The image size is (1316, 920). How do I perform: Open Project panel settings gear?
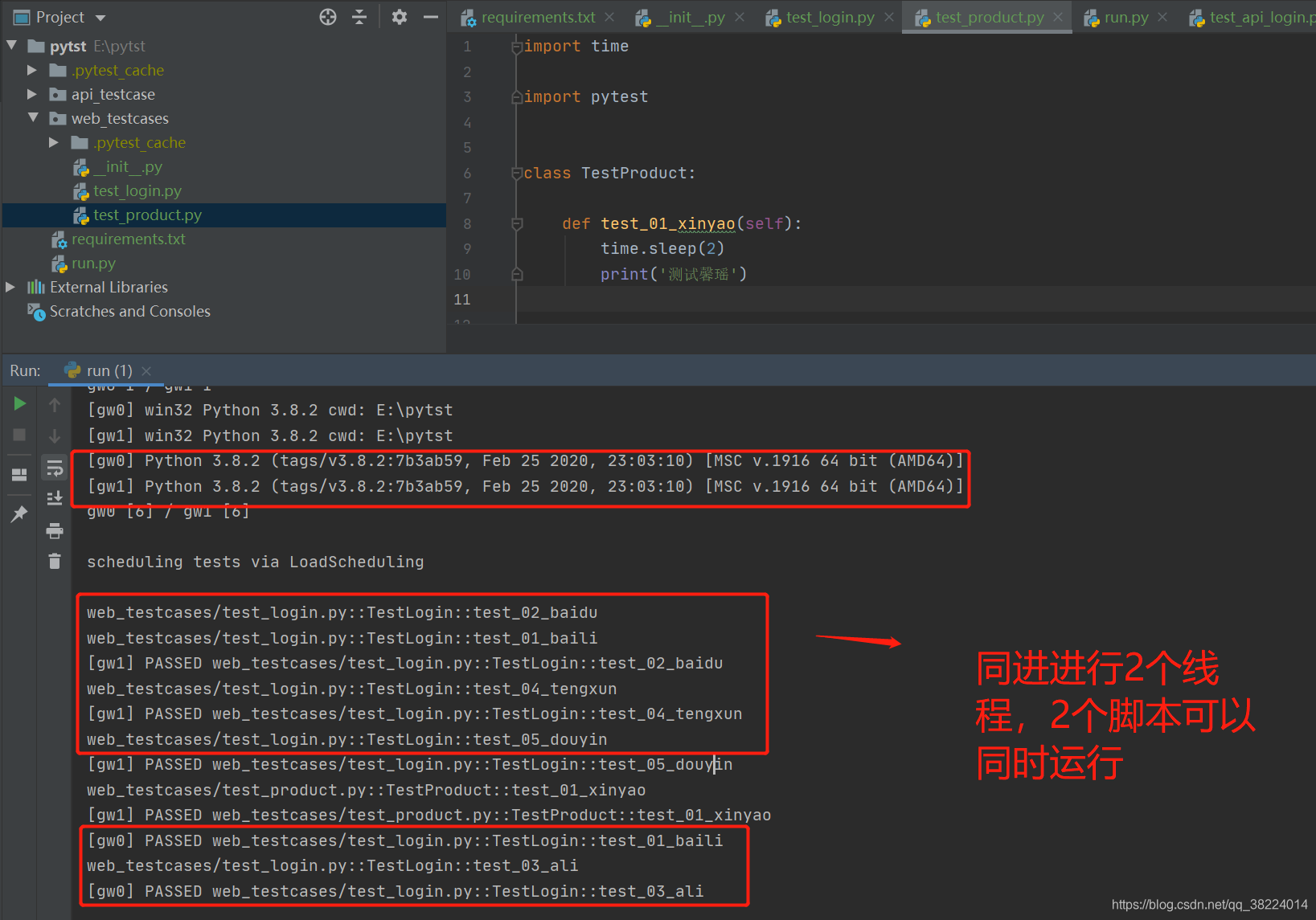point(400,17)
